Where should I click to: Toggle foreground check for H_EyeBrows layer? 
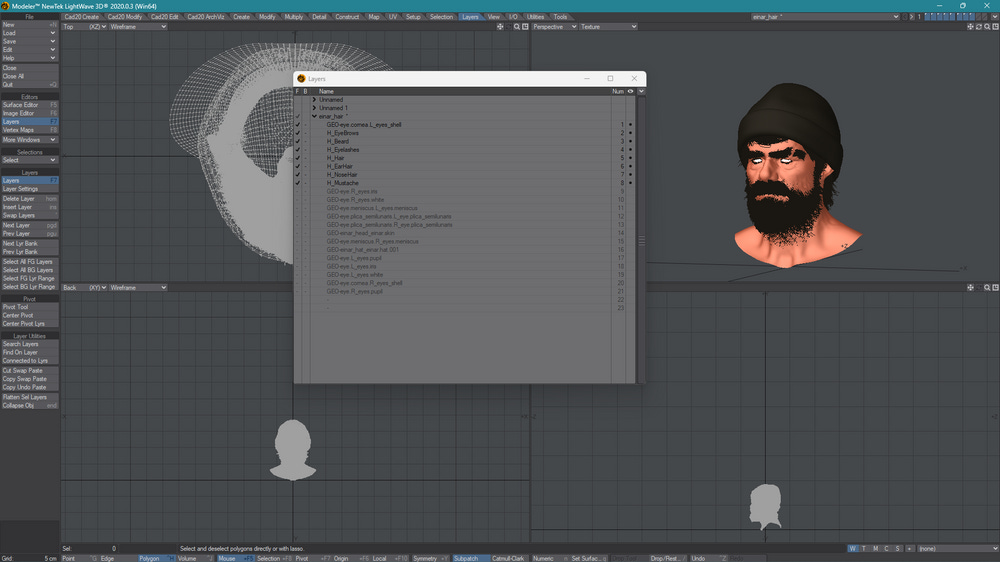point(297,133)
